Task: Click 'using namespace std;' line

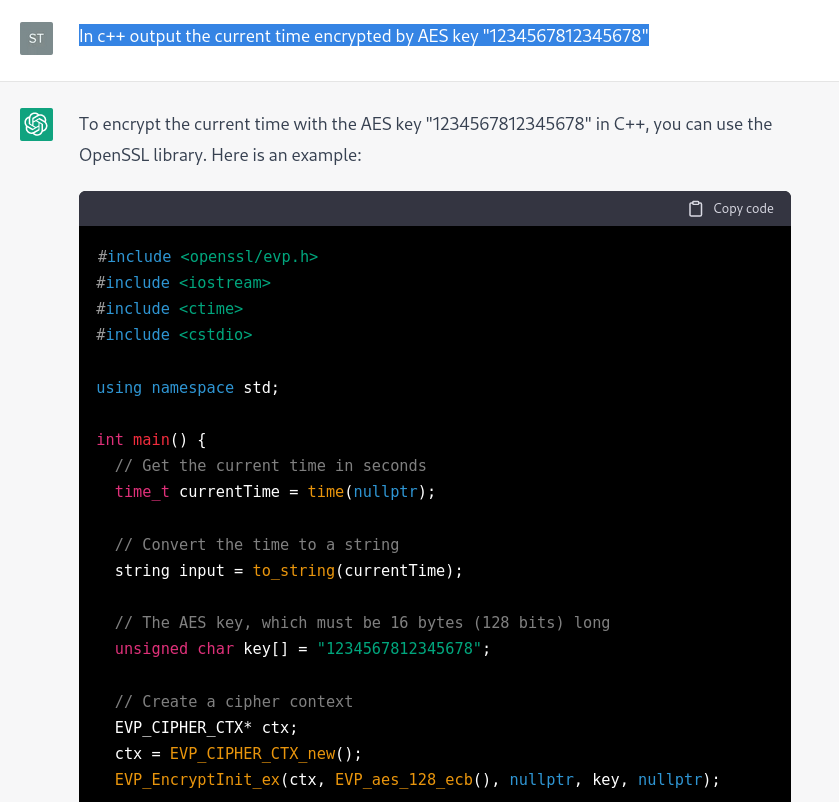Action: click(188, 388)
